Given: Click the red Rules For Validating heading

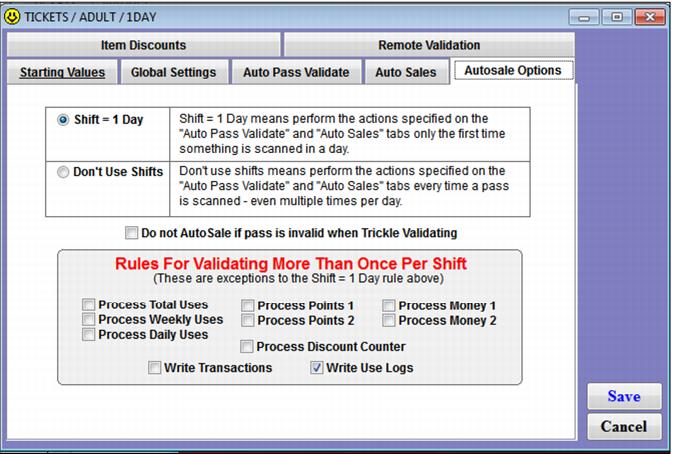Looking at the screenshot, I should click(291, 263).
